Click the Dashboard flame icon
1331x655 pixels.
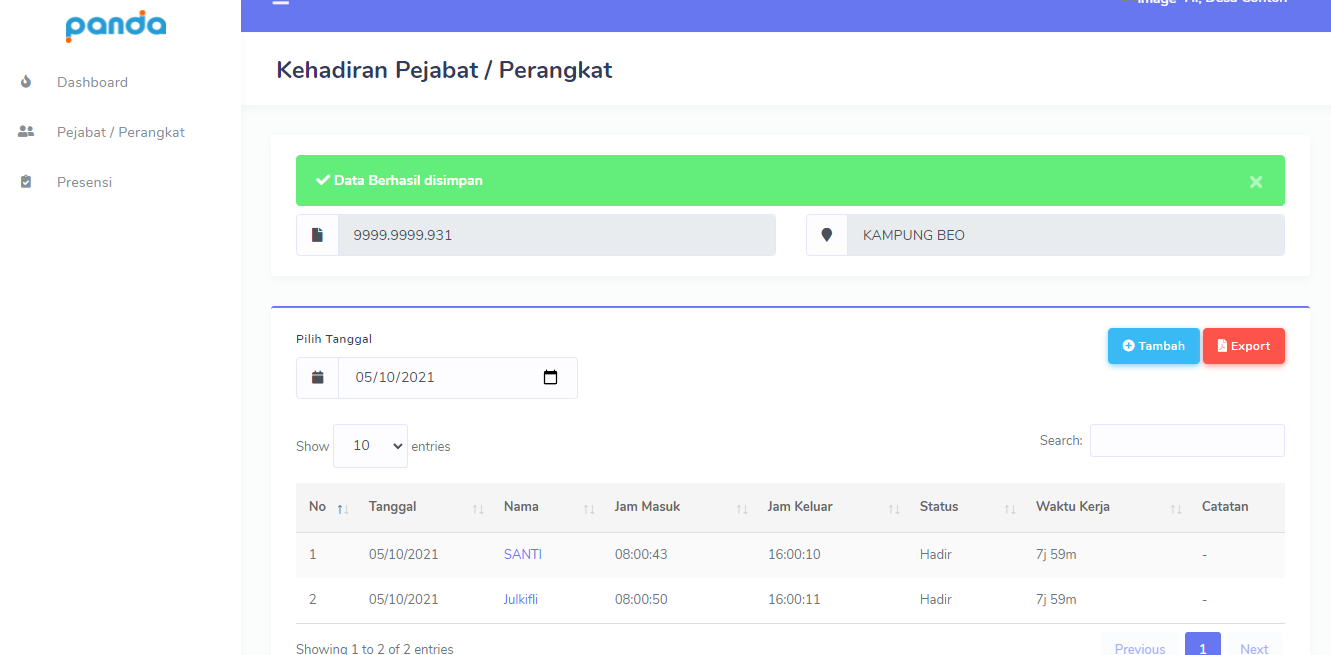26,82
